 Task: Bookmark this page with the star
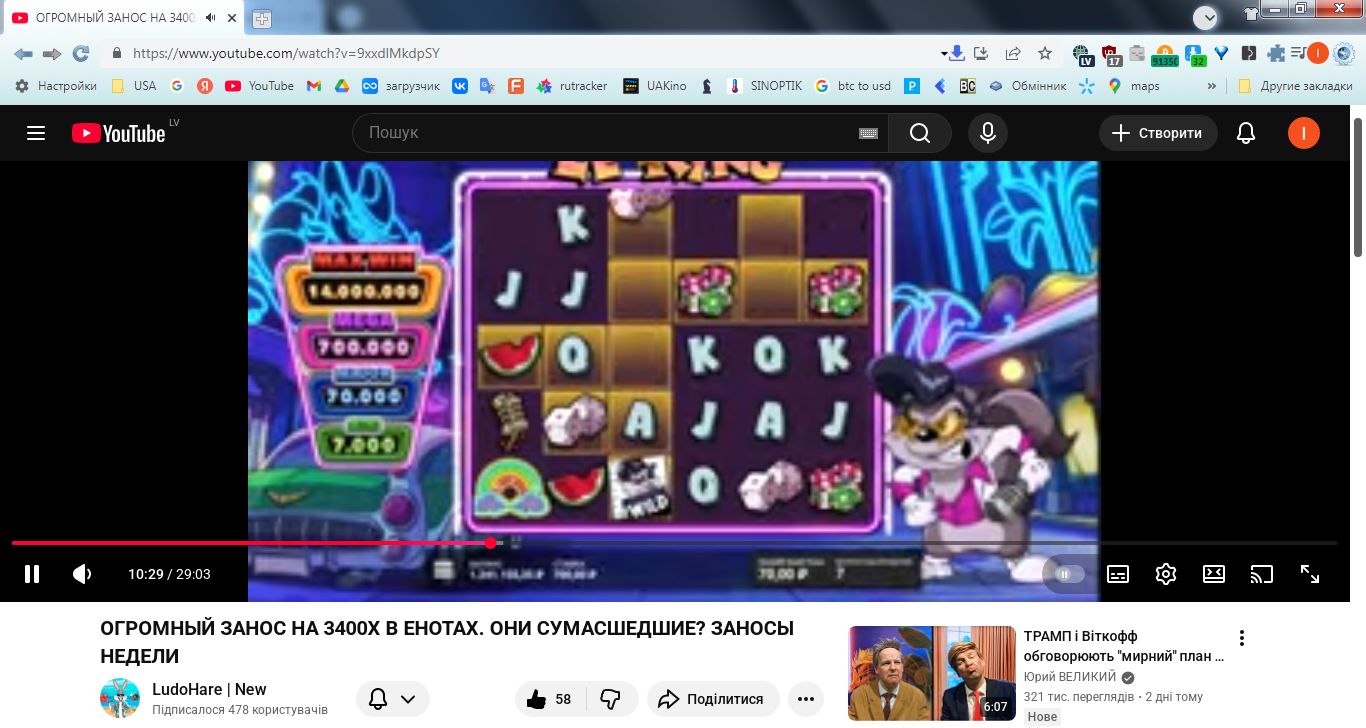1045,53
